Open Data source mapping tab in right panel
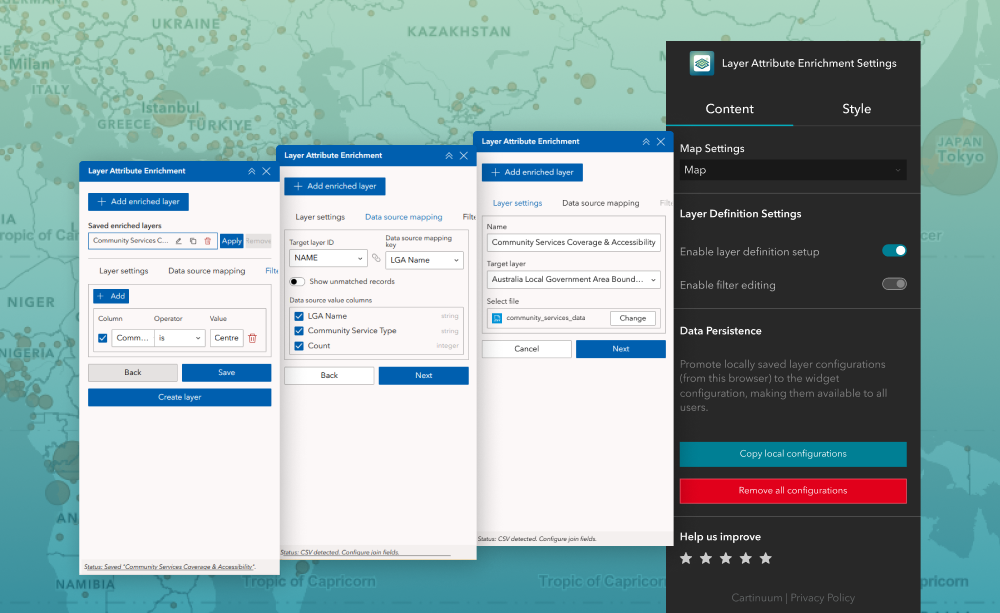This screenshot has width=1000, height=613. click(x=600, y=203)
